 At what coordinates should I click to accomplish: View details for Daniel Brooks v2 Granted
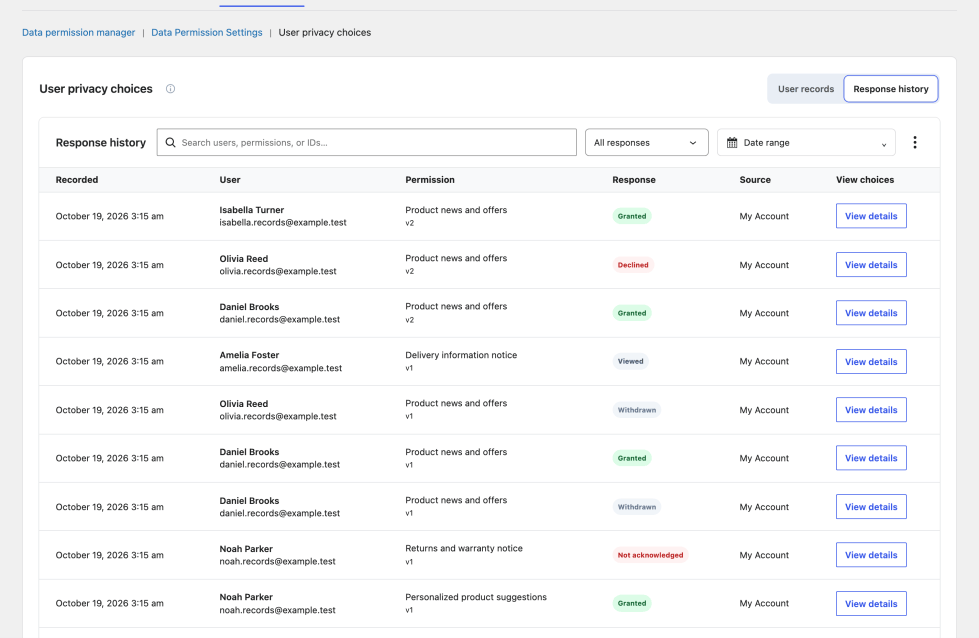pyautogui.click(x=871, y=313)
